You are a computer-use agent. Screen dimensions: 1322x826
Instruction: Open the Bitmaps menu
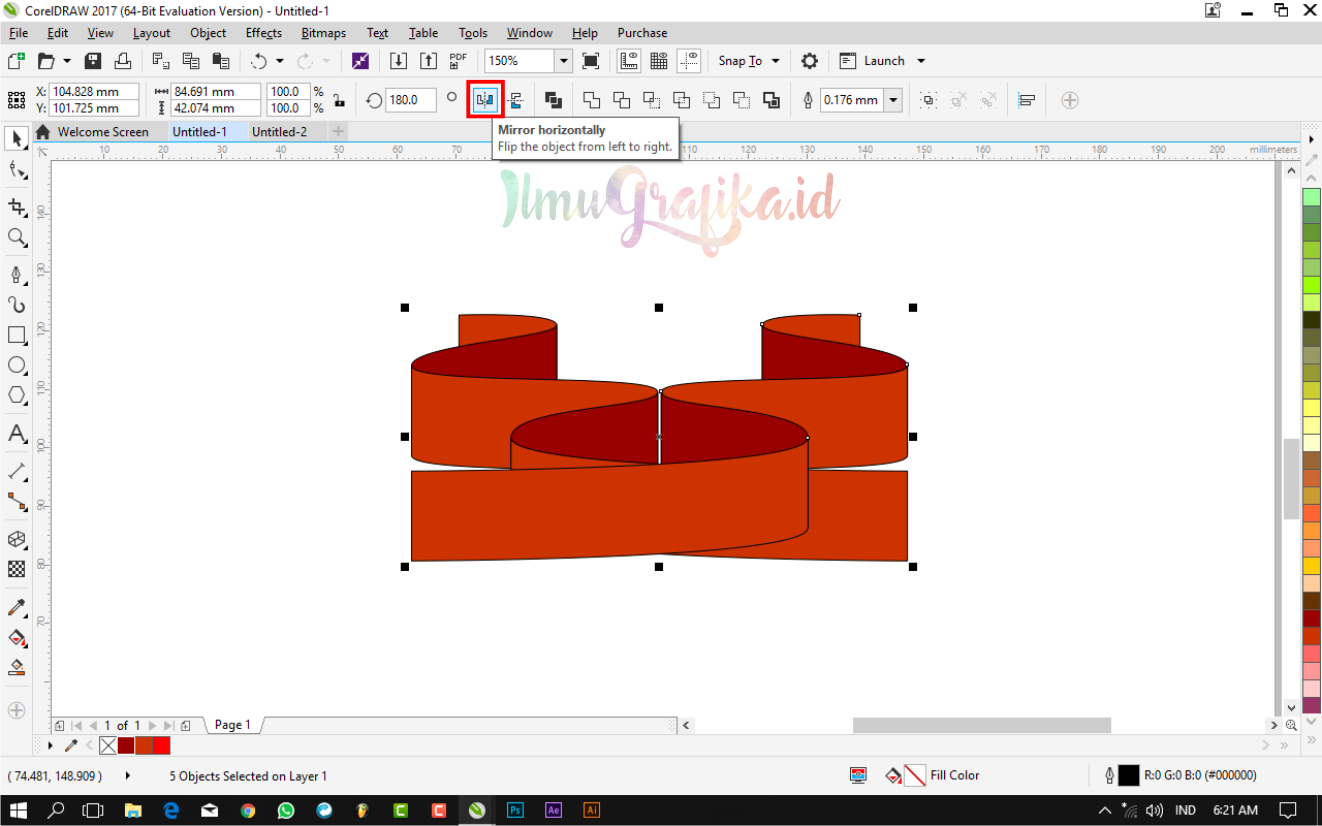[323, 32]
